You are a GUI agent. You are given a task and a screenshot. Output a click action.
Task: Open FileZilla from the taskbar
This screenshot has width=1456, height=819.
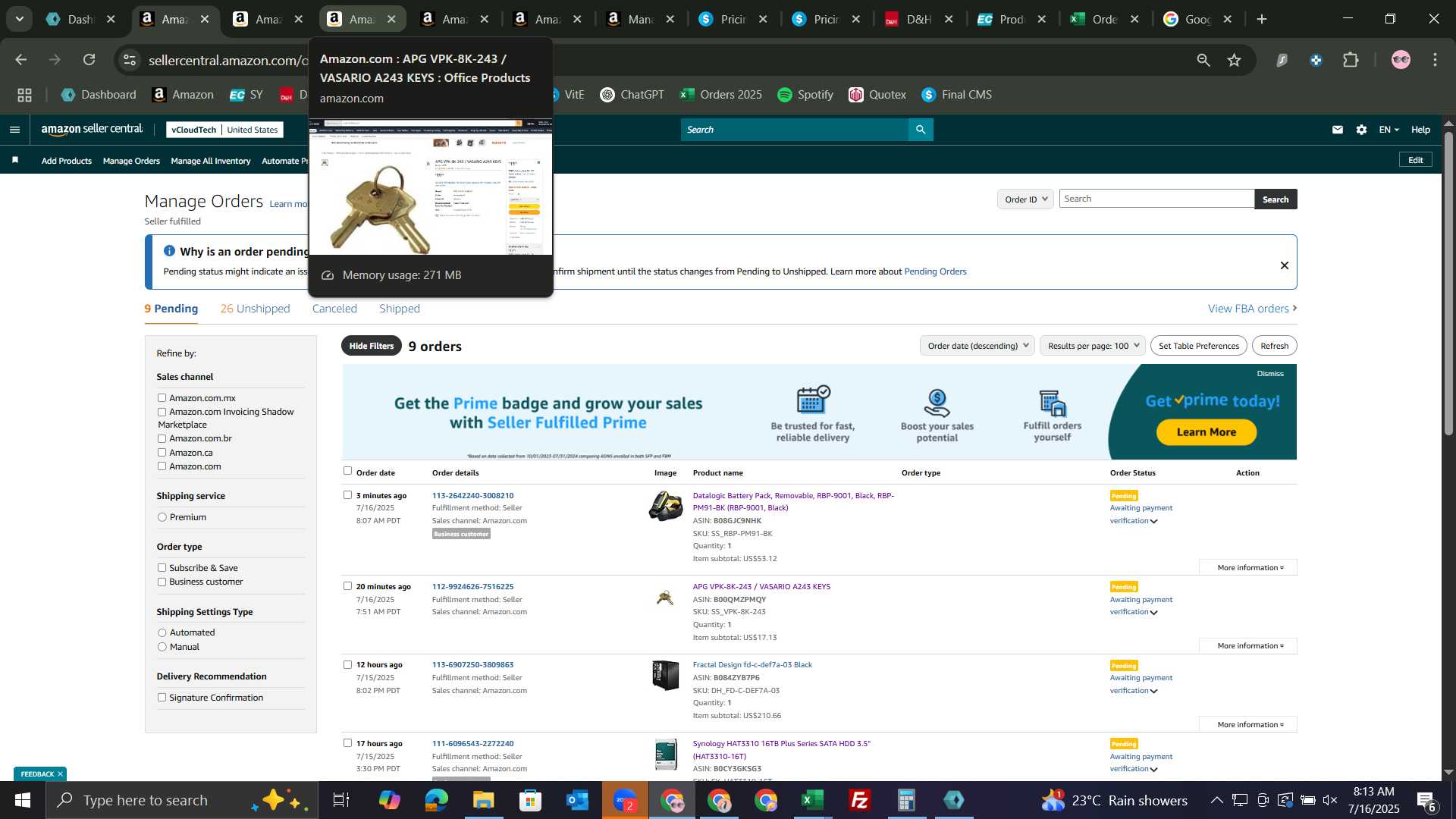click(x=859, y=800)
